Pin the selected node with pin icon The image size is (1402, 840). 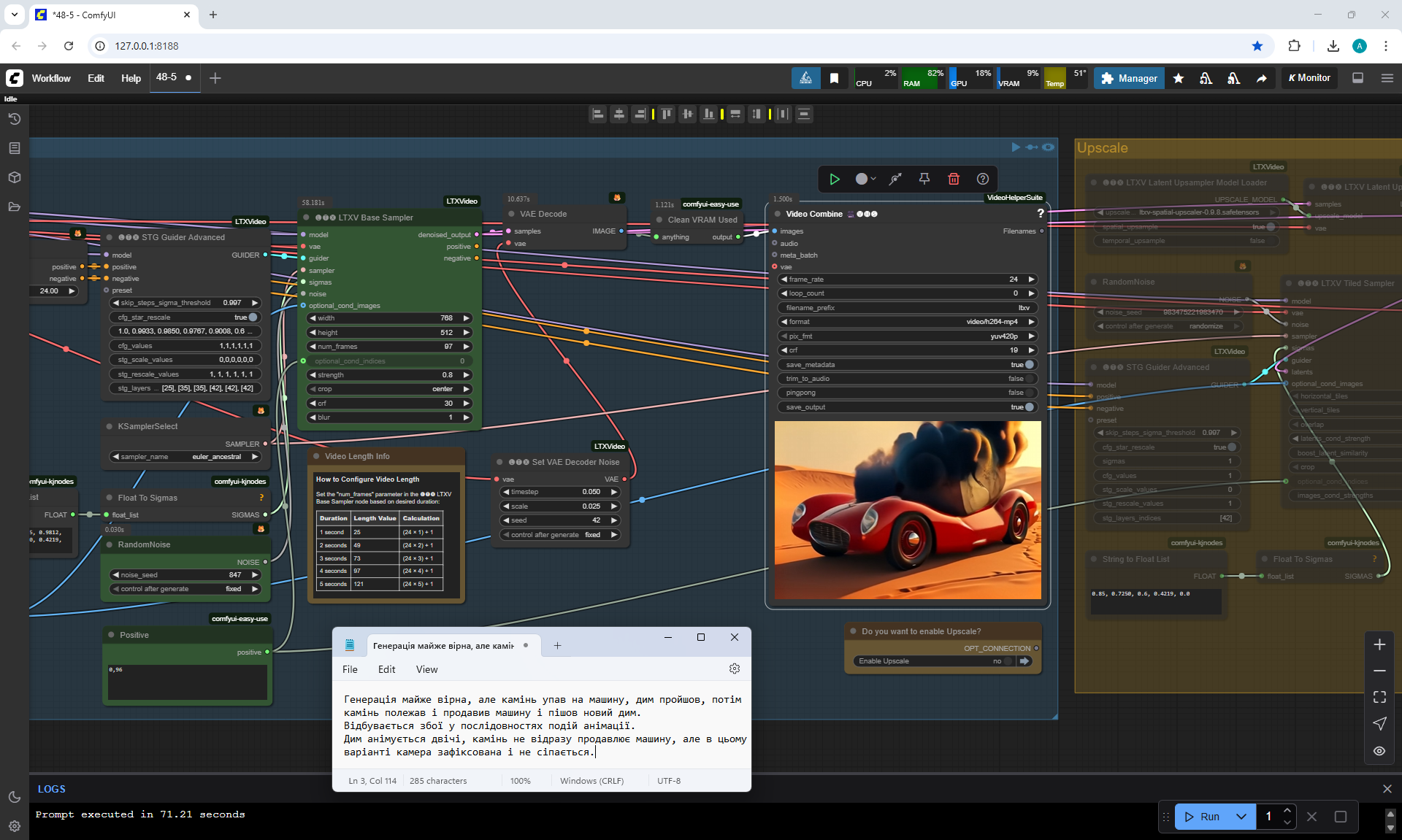tap(924, 179)
